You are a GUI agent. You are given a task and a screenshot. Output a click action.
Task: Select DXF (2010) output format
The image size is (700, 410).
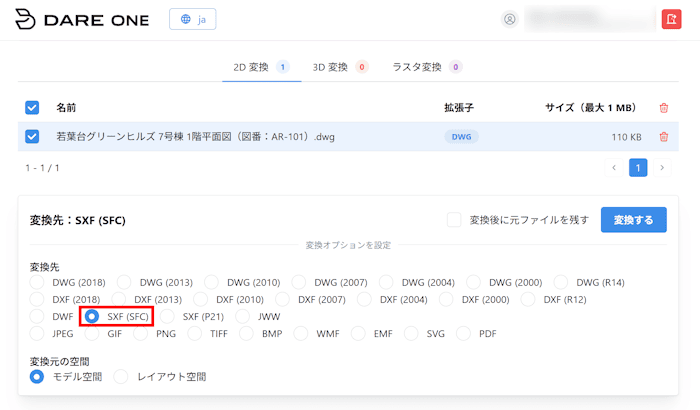tap(200, 299)
